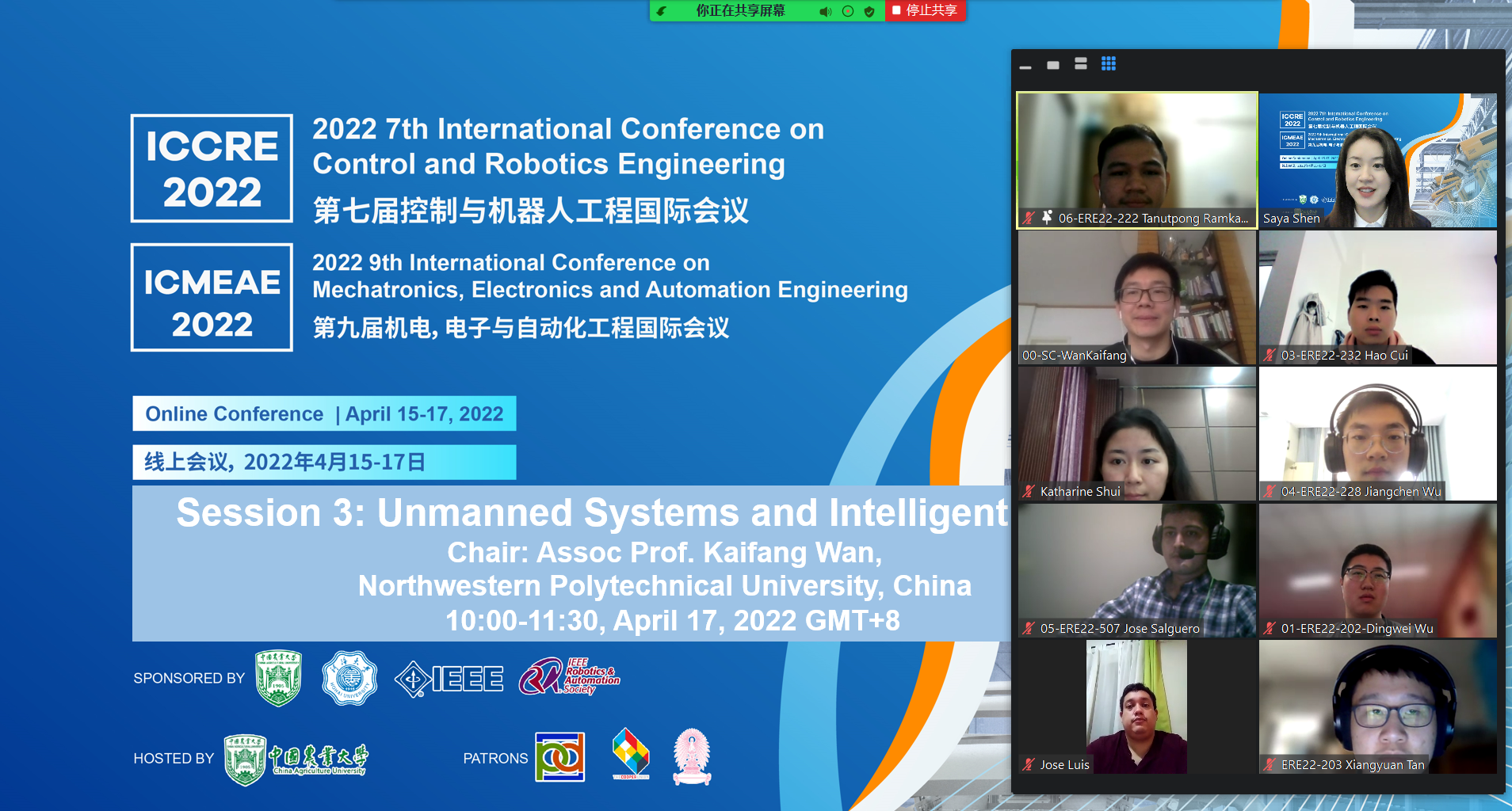This screenshot has height=811, width=1512.
Task: Click 'Northwestern Polytechnical University, China' text
Action: point(665,585)
